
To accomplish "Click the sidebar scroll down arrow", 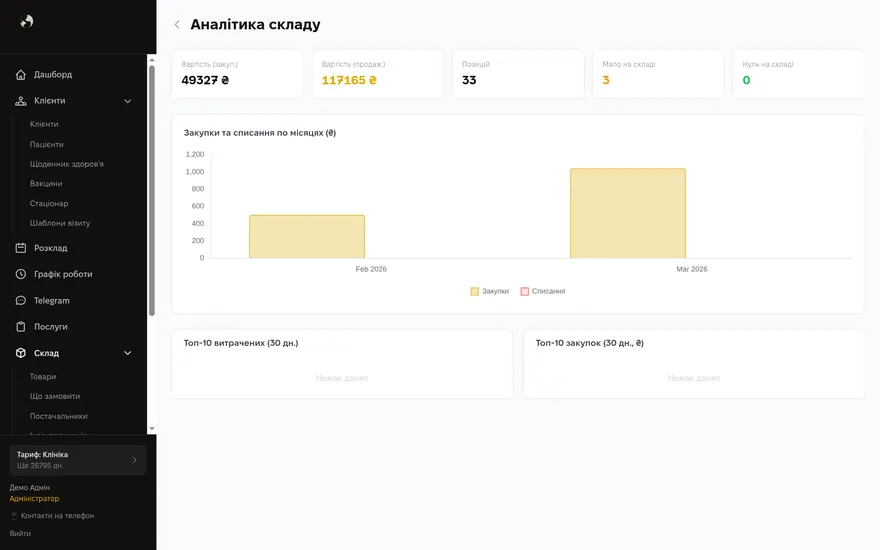I will click(x=152, y=429).
